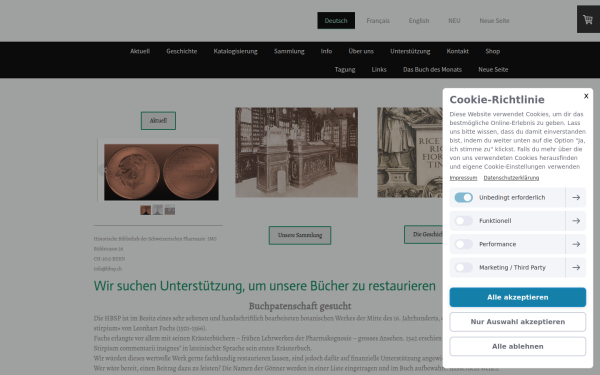Open the Shop menu item
The height and width of the screenshot is (375, 600).
pyautogui.click(x=492, y=51)
